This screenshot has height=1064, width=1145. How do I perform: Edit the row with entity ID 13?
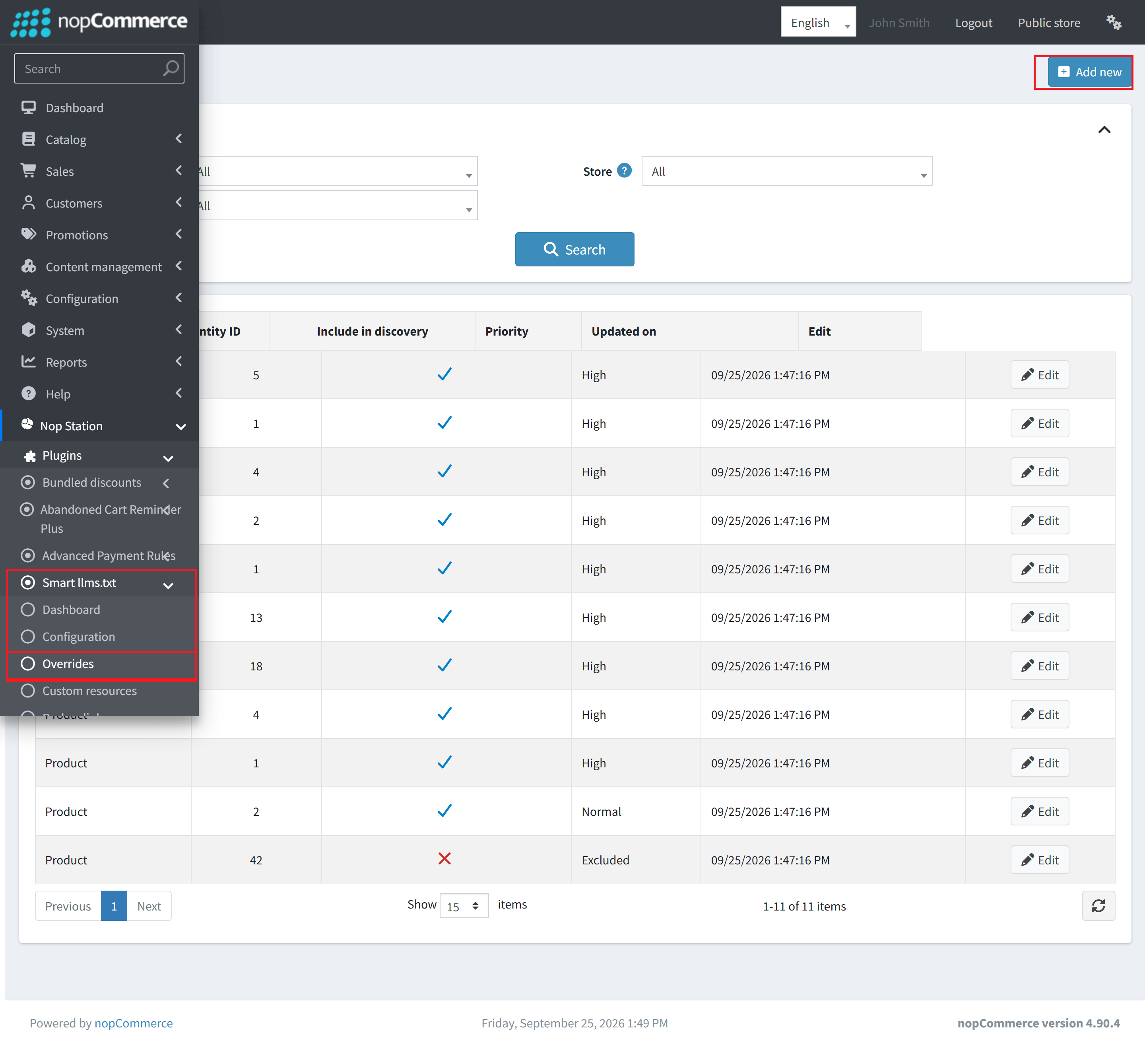click(x=1039, y=617)
